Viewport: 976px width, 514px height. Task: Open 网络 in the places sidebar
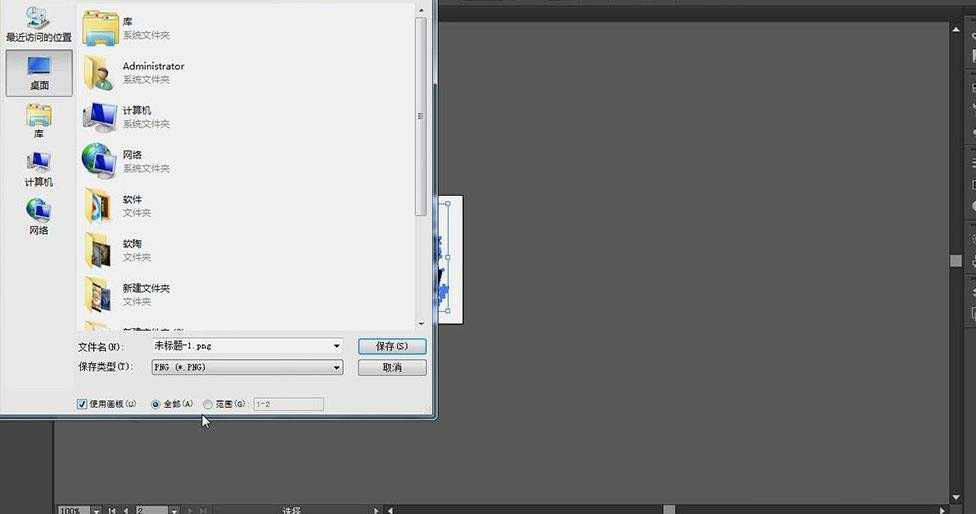(x=38, y=216)
